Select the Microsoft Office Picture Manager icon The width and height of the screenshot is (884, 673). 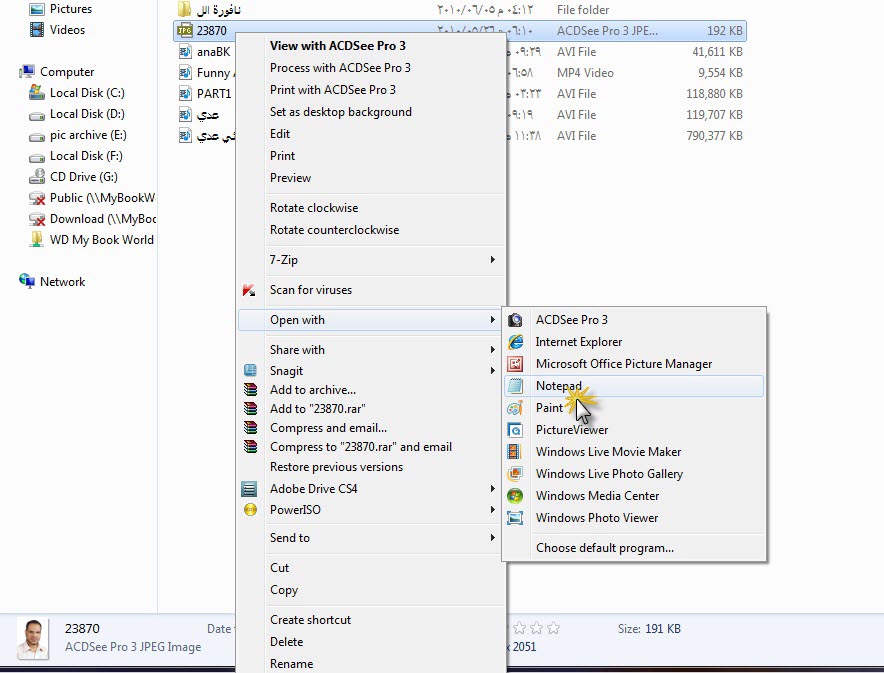click(515, 364)
